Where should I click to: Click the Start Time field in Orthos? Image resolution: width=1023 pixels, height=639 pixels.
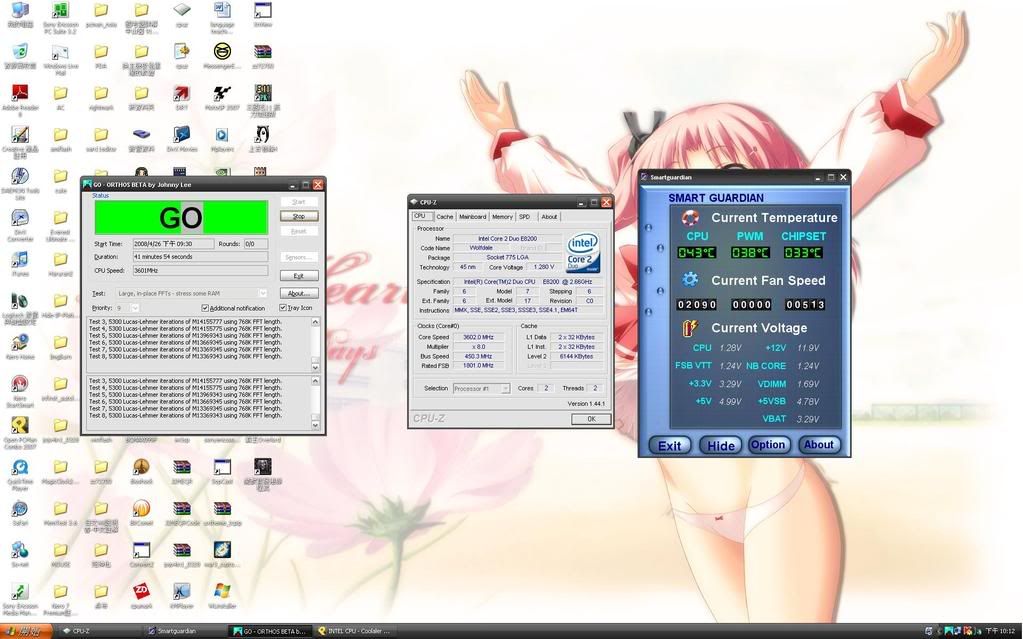(173, 243)
